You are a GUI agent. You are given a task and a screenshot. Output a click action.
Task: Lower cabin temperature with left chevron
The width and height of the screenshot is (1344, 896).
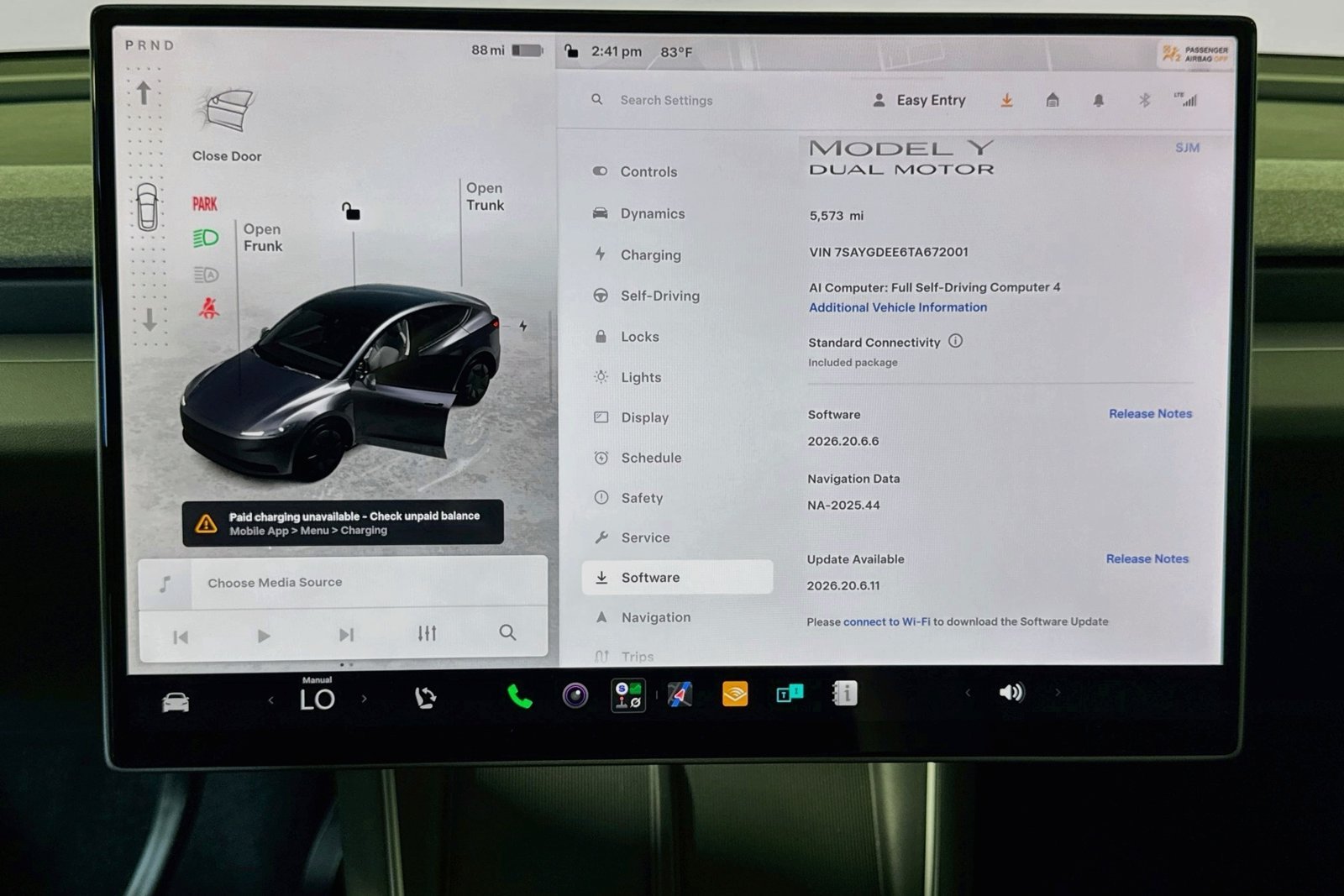[x=270, y=700]
